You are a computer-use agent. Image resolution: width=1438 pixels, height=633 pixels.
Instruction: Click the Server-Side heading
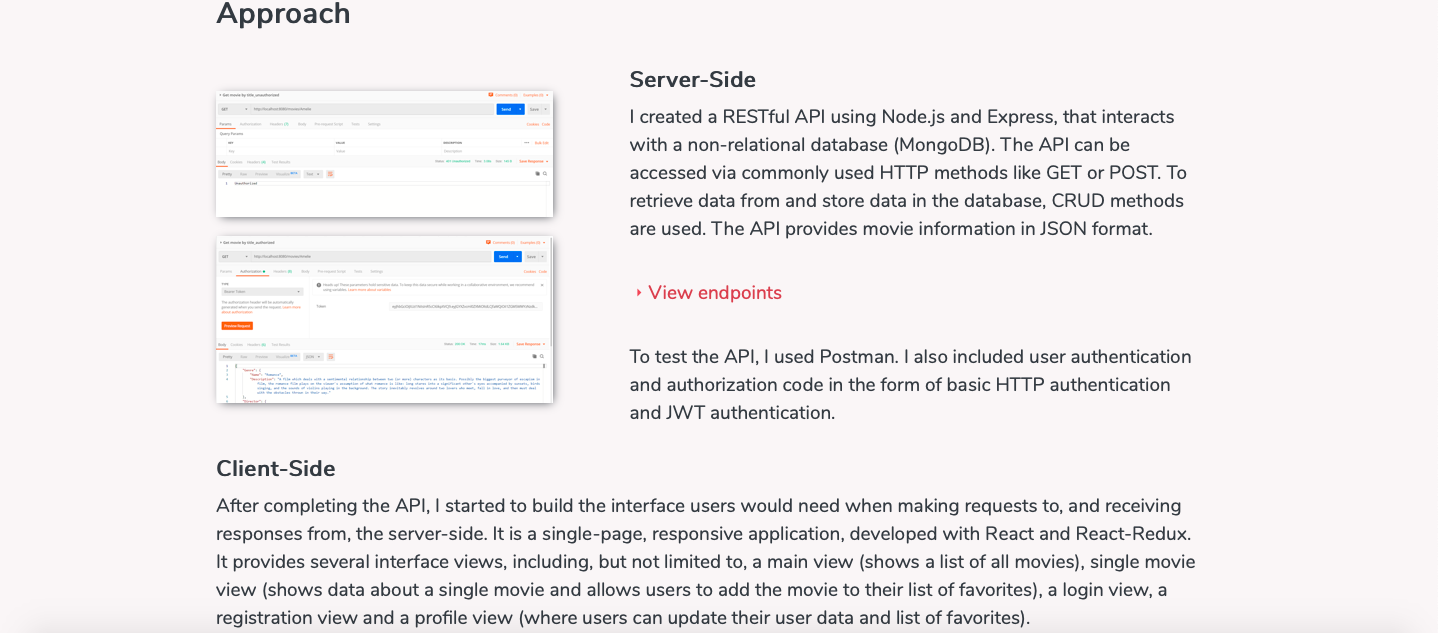692,80
